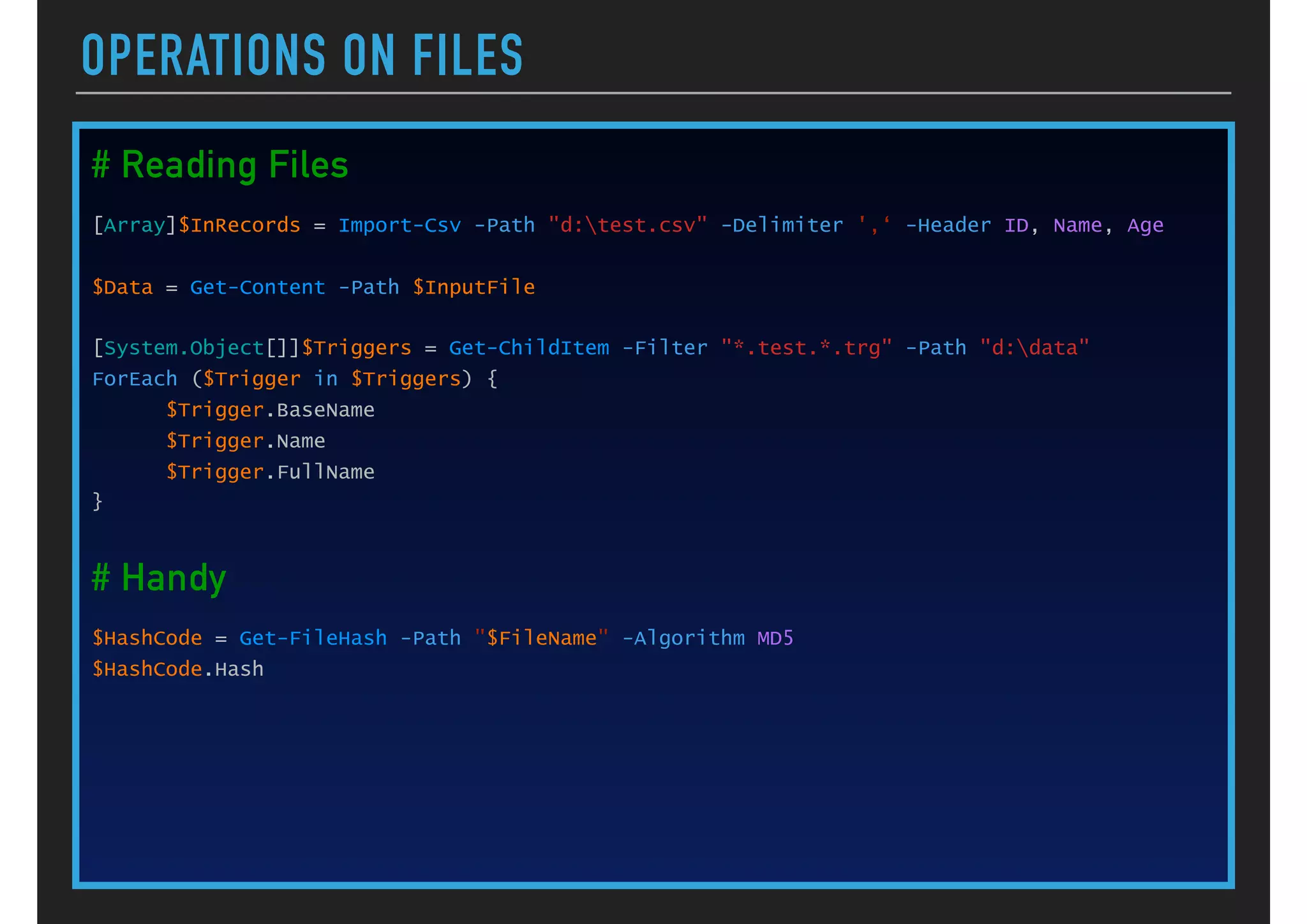
Task: Click 'Name' in the -Header list
Action: point(1078,225)
